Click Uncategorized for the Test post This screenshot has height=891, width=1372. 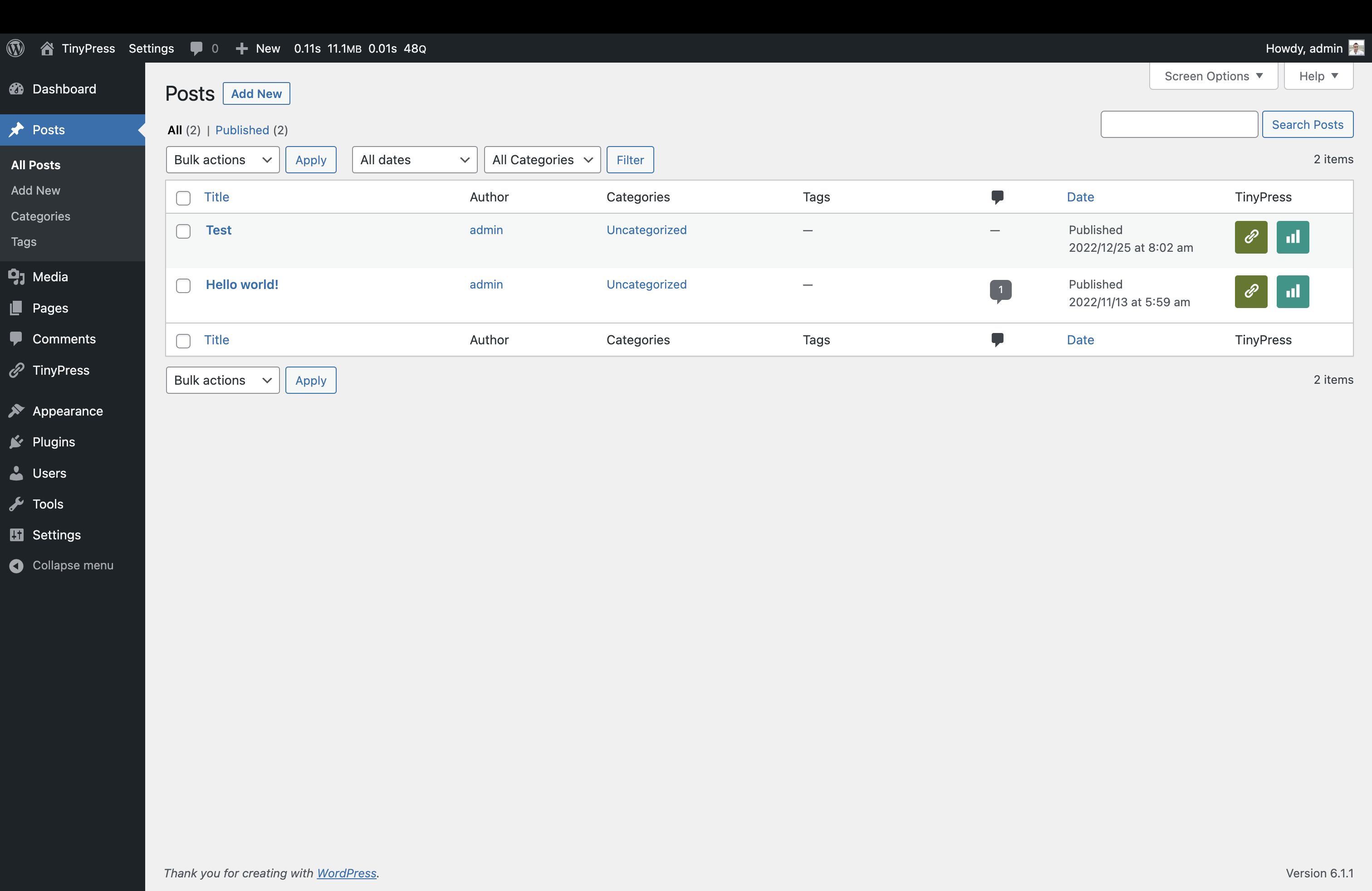click(646, 230)
